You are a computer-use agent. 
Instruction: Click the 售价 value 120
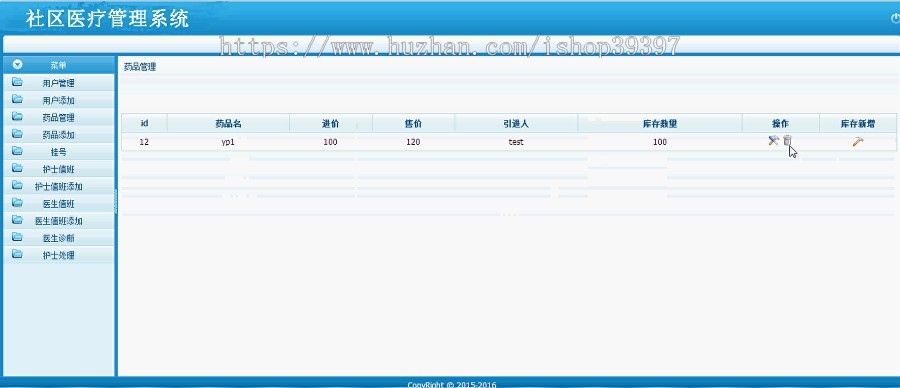[413, 142]
